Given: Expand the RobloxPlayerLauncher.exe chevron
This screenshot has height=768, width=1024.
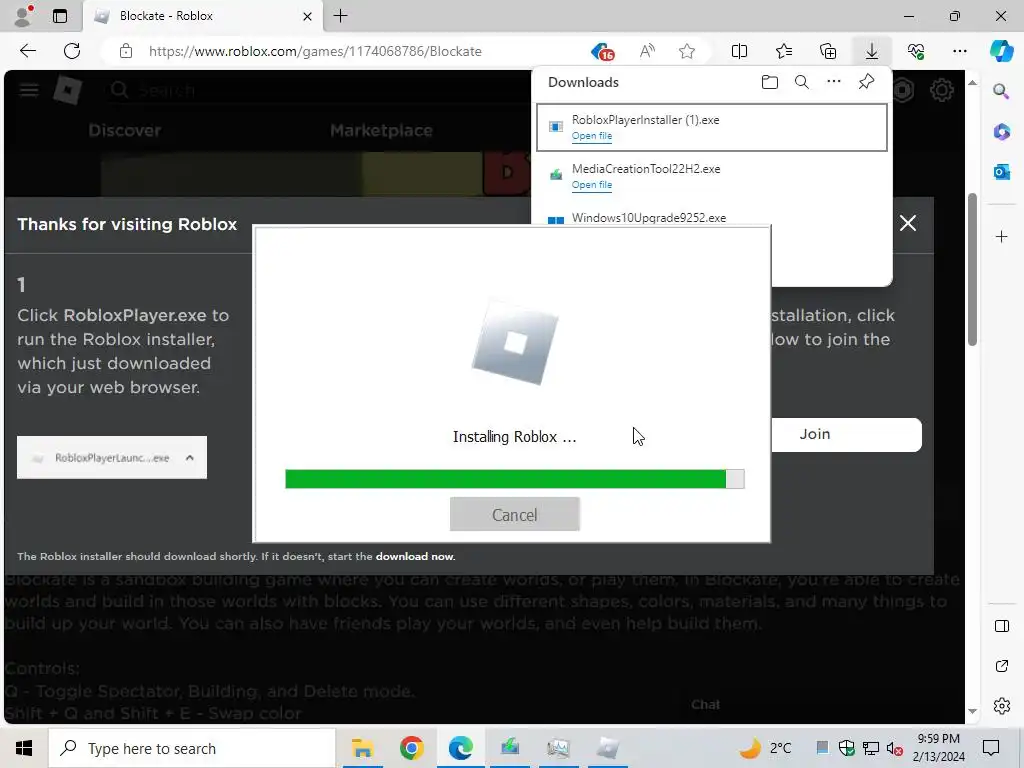Looking at the screenshot, I should (189, 458).
